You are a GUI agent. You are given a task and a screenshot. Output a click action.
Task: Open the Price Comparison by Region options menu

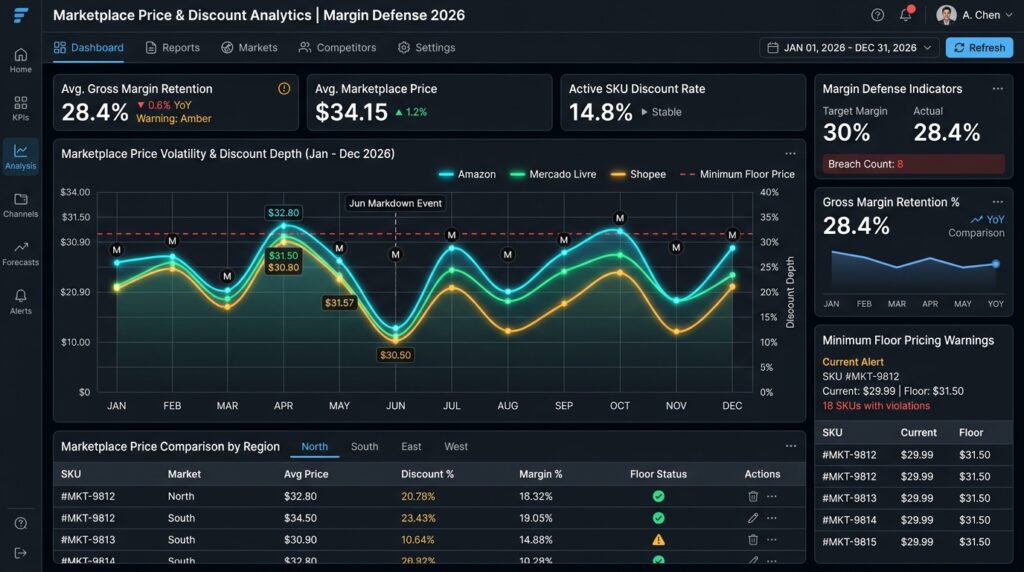click(x=791, y=446)
